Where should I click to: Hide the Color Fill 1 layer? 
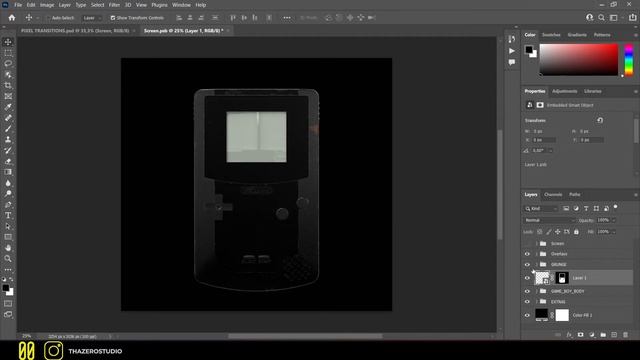pyautogui.click(x=527, y=315)
